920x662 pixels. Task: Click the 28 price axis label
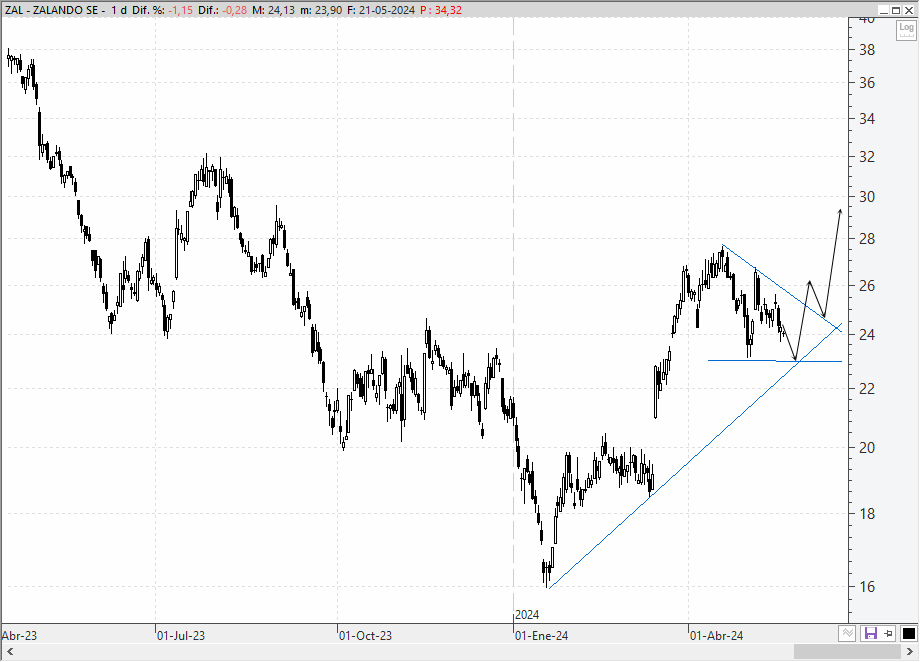coord(867,239)
